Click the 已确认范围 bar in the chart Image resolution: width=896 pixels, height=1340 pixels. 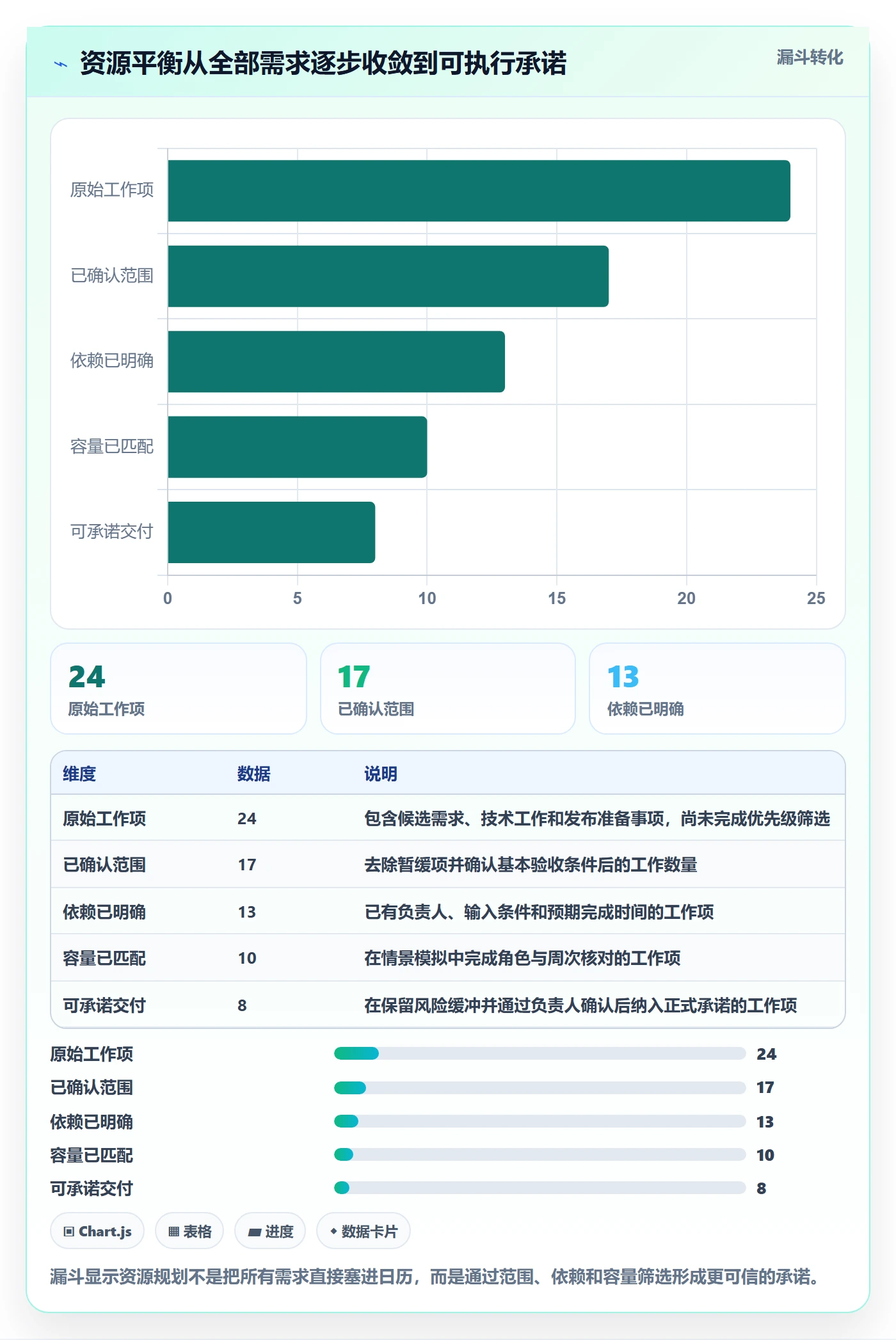(388, 276)
